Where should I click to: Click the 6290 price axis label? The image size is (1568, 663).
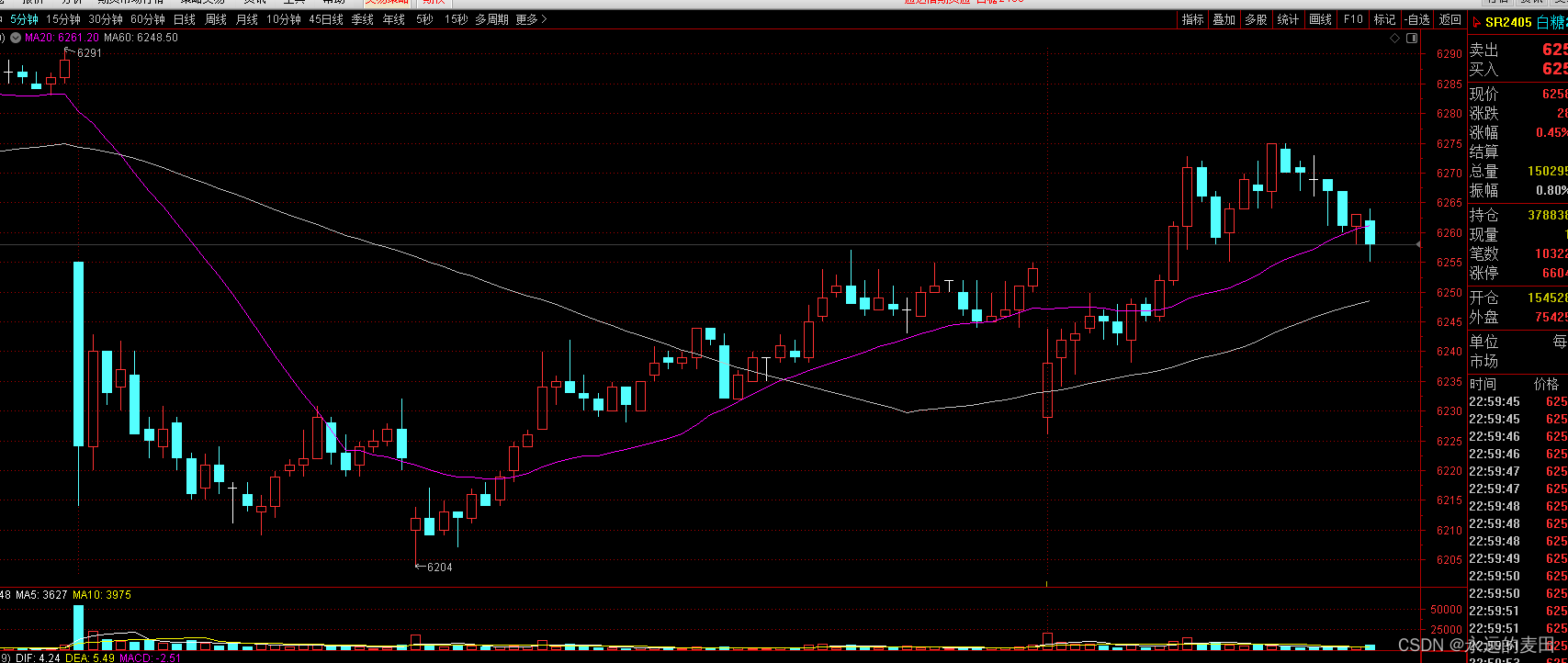[1449, 54]
